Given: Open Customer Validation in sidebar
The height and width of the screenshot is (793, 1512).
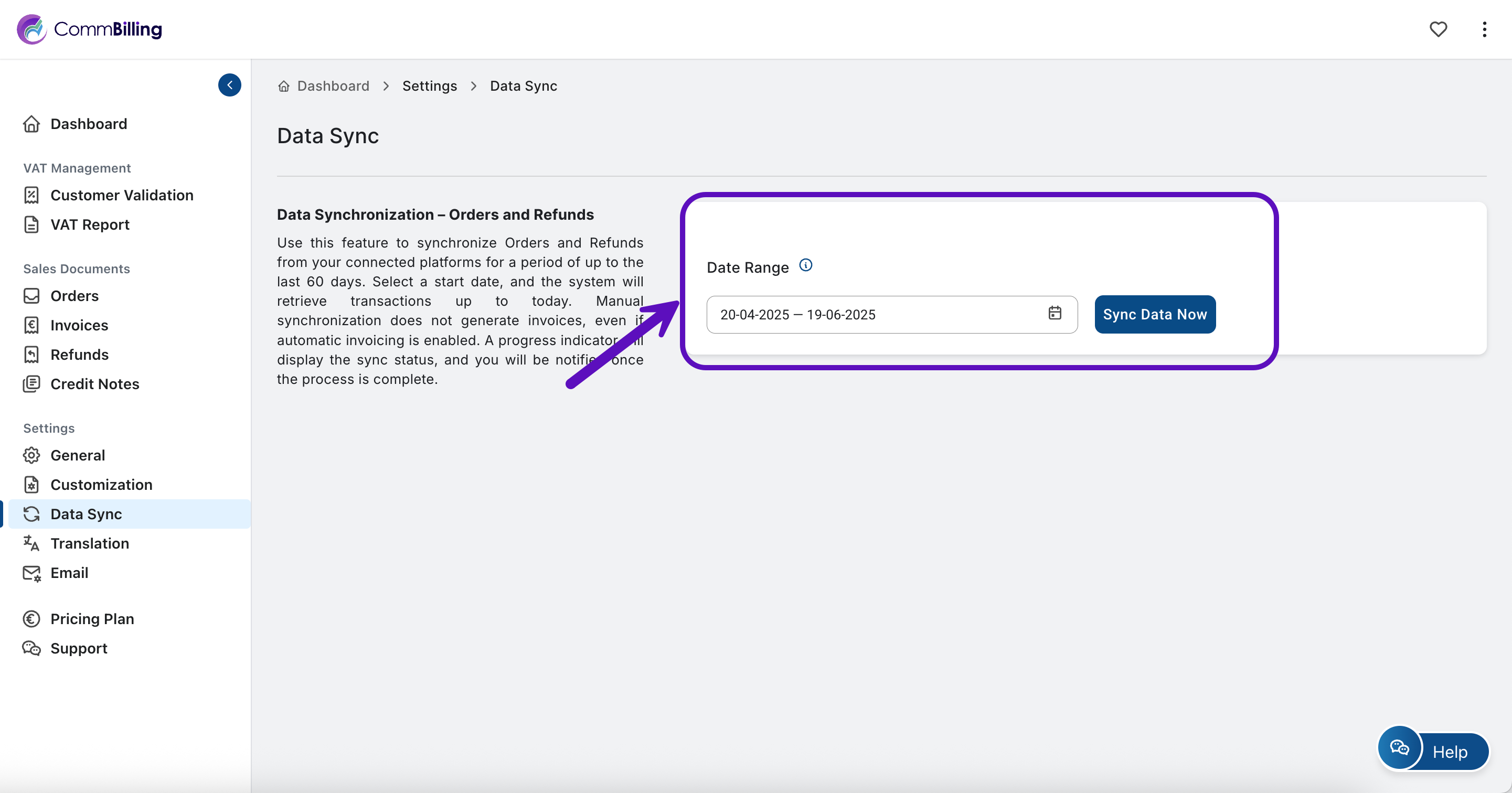Looking at the screenshot, I should pos(122,195).
